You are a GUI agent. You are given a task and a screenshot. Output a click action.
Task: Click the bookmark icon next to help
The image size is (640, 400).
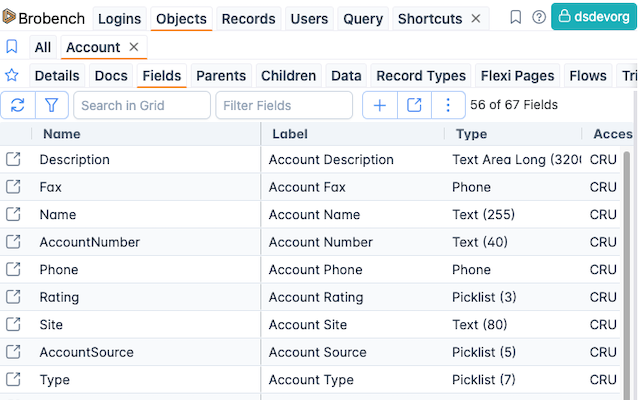(516, 18)
